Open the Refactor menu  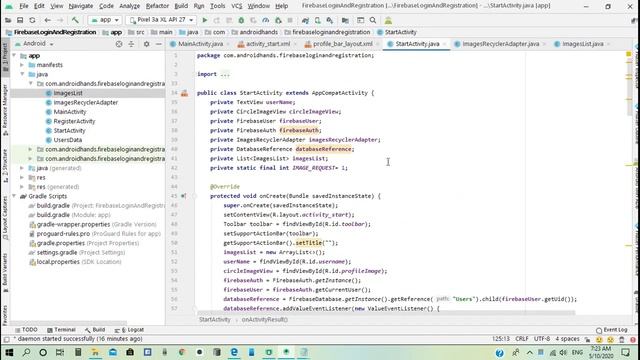click(157, 6)
